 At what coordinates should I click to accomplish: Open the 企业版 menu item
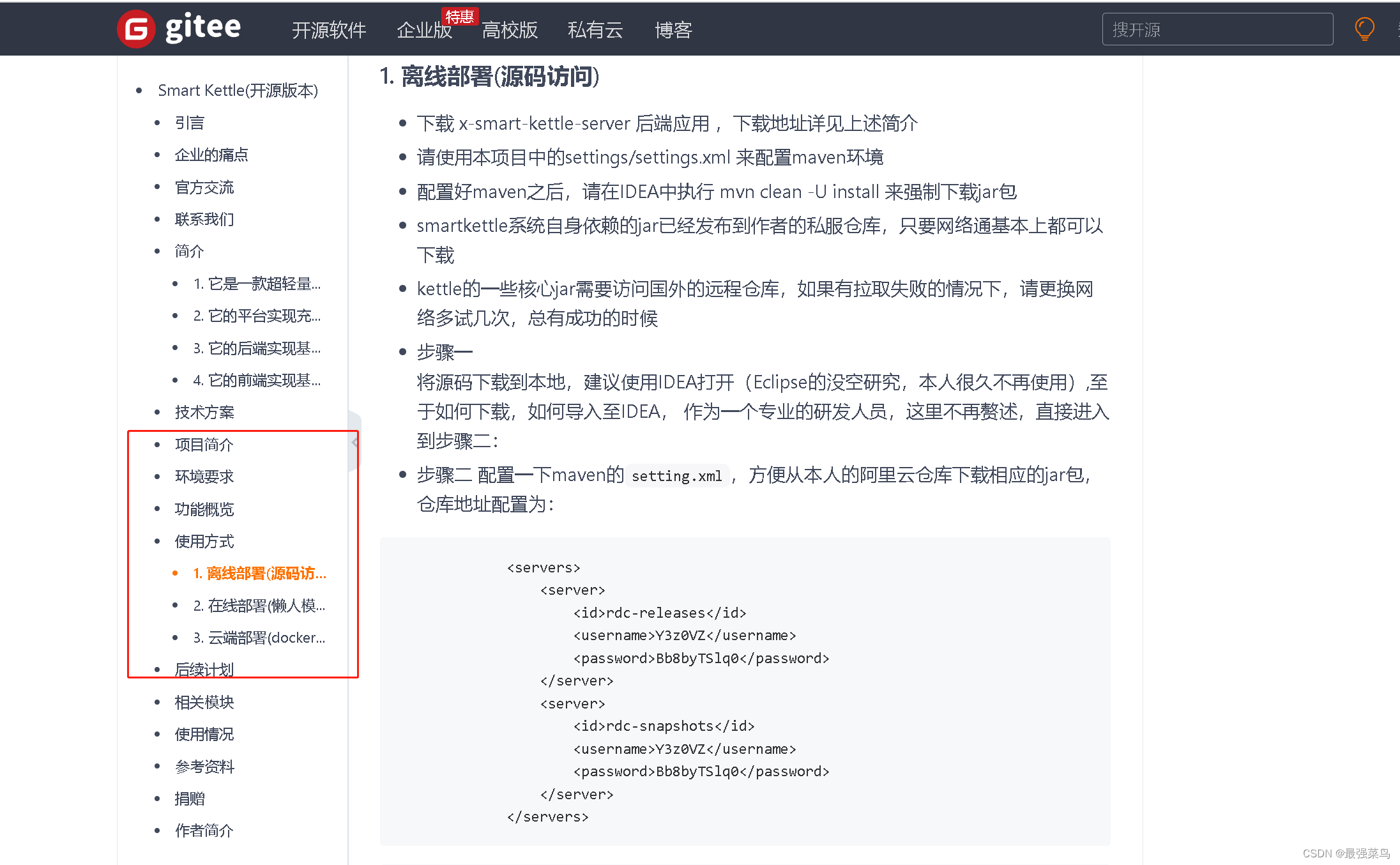[x=424, y=30]
